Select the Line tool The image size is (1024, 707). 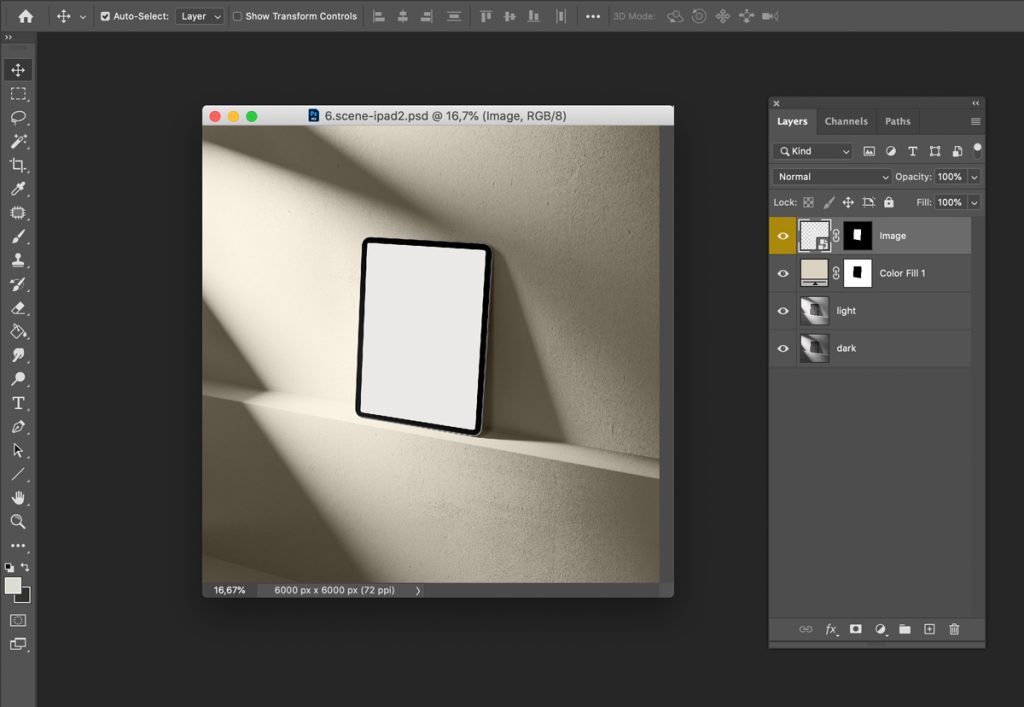[x=18, y=474]
